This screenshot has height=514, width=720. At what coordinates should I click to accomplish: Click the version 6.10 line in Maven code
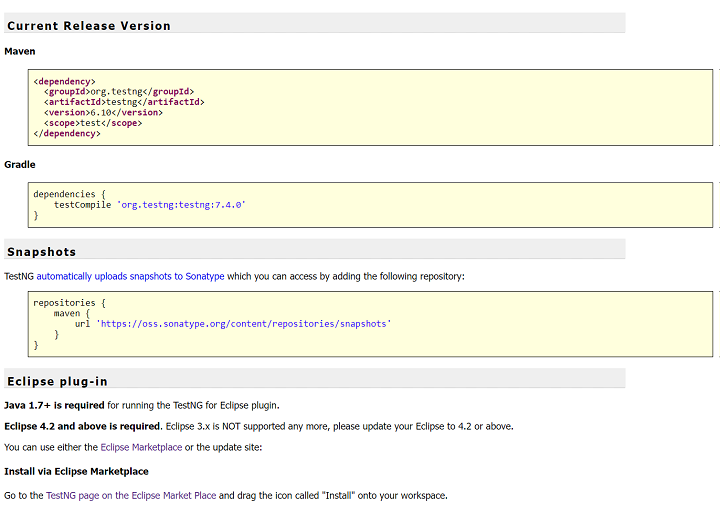(102, 113)
